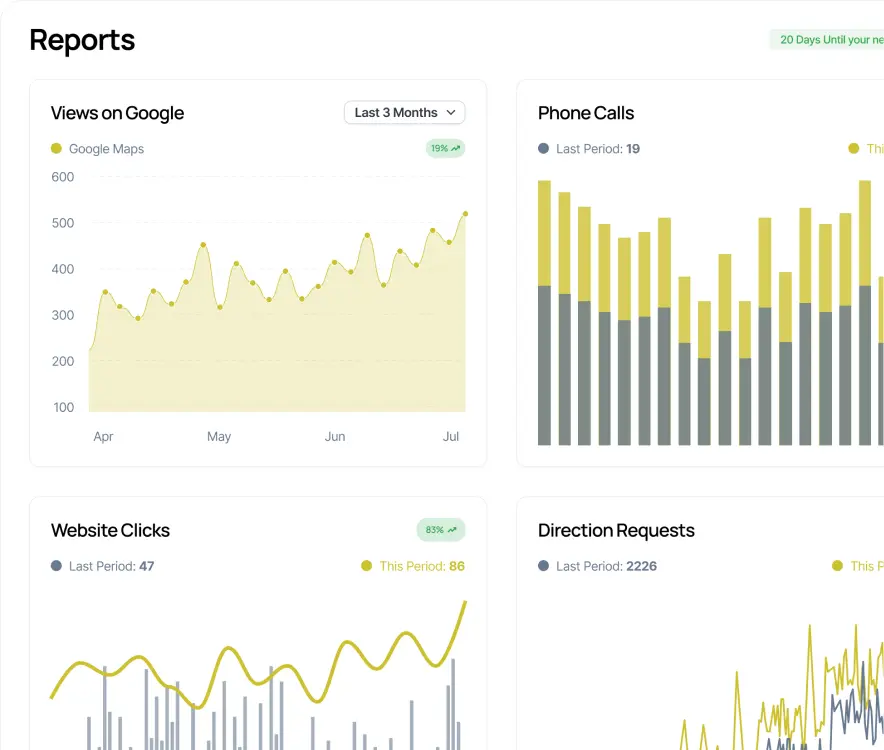Click the yellow legend dot in Phone Calls card
The height and width of the screenshot is (750, 884).
pos(853,149)
